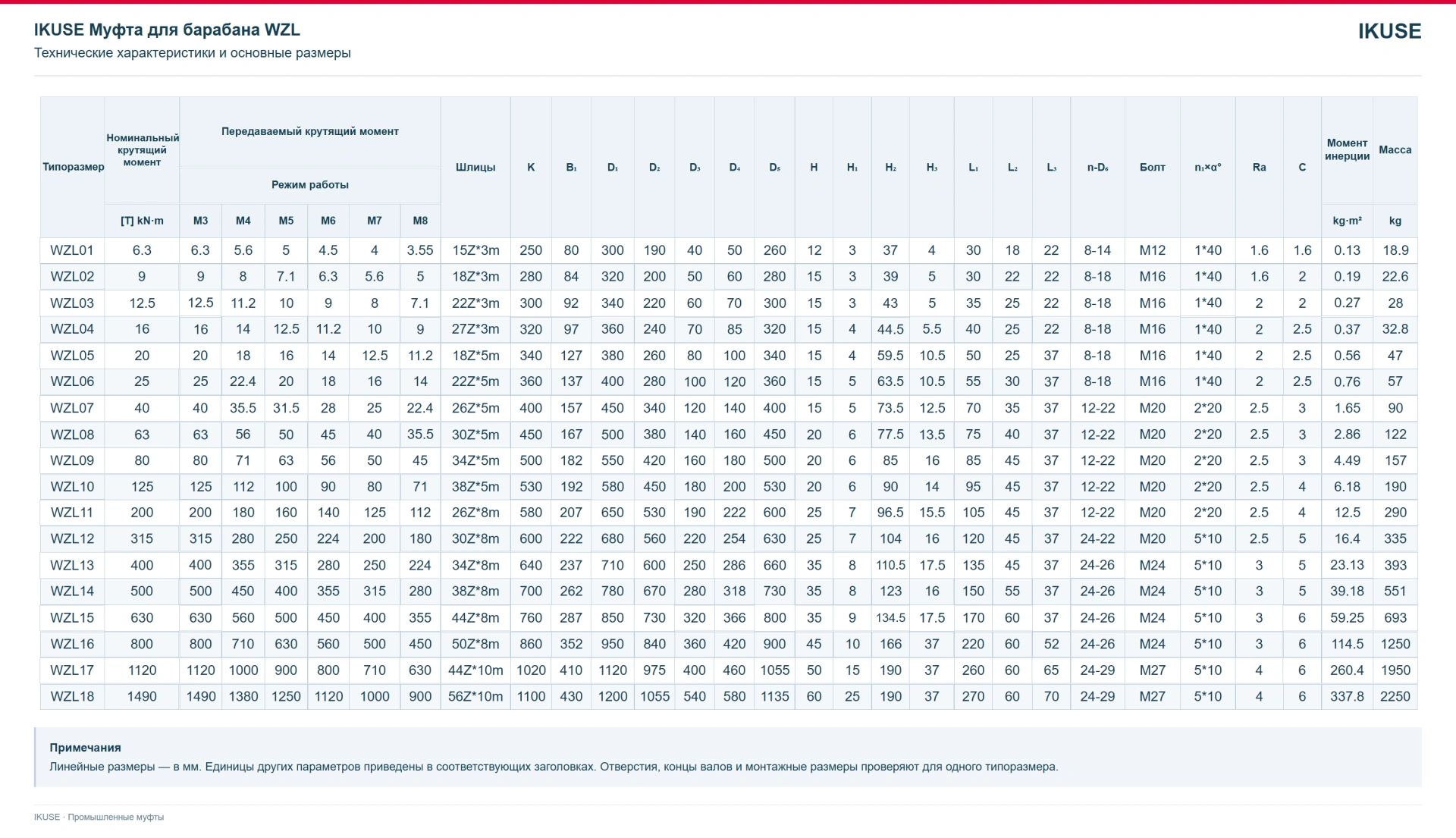Click the 'Момент инерции' column header
The width and height of the screenshot is (1456, 838).
click(1347, 149)
